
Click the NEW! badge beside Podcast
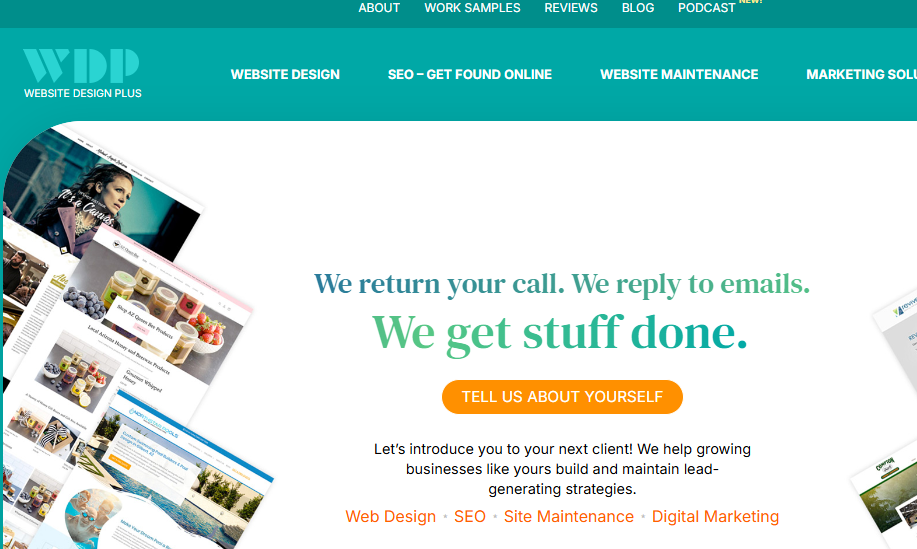point(750,2)
